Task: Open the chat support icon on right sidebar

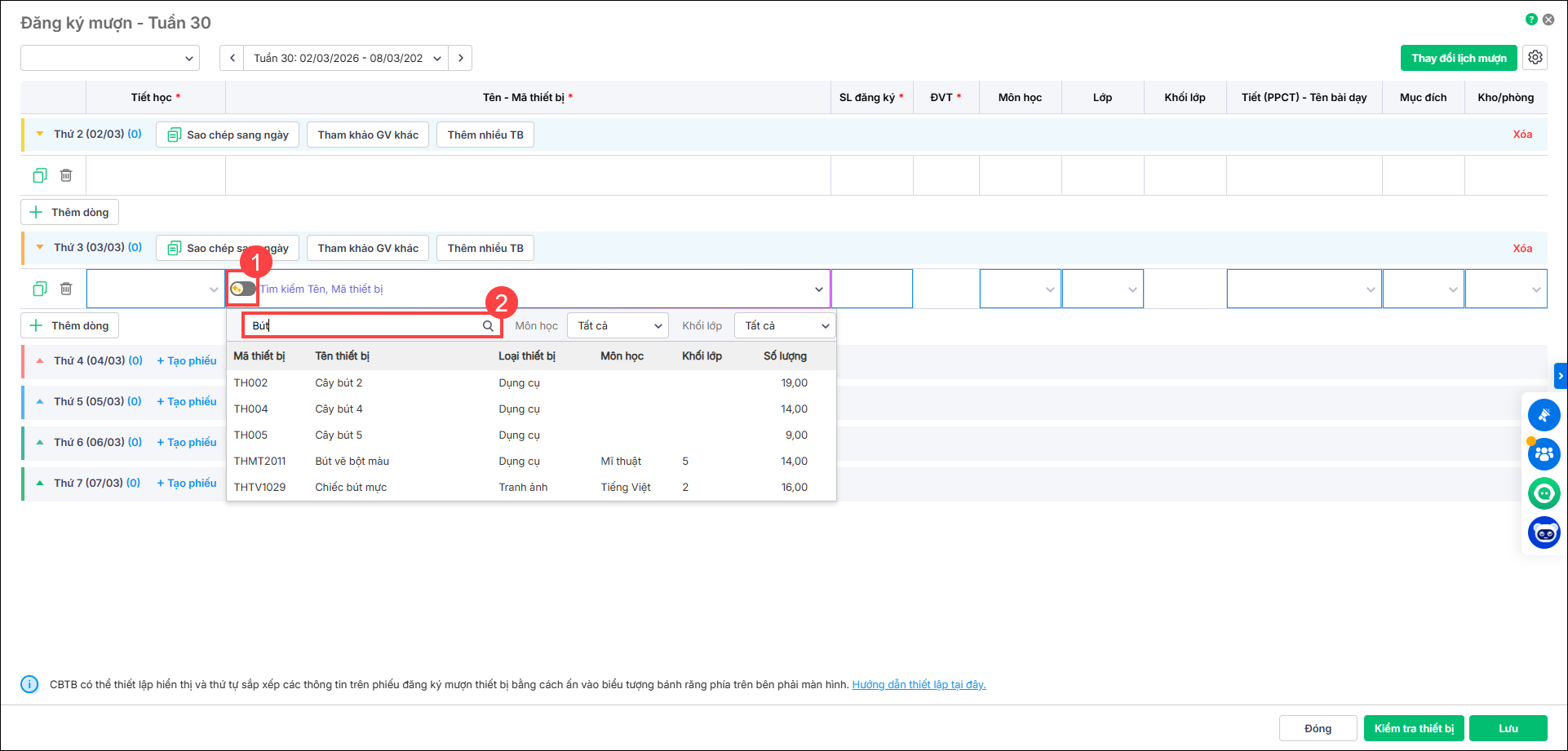Action: 1544,493
